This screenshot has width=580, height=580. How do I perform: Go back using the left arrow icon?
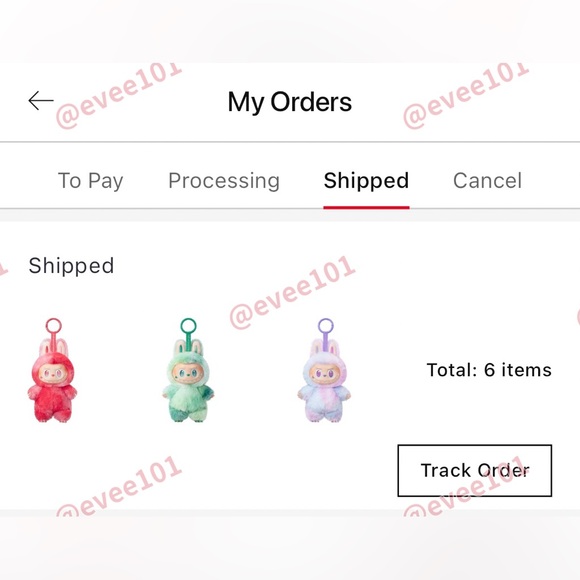(x=41, y=100)
